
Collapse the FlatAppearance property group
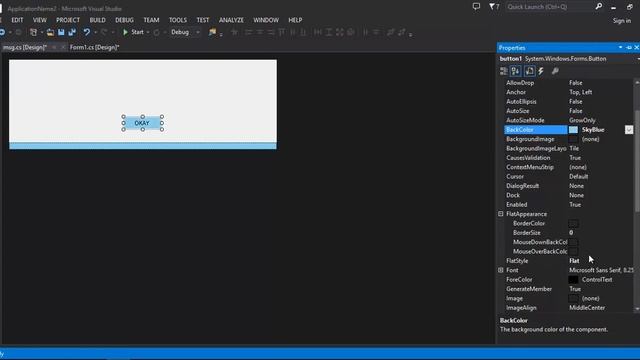point(501,214)
